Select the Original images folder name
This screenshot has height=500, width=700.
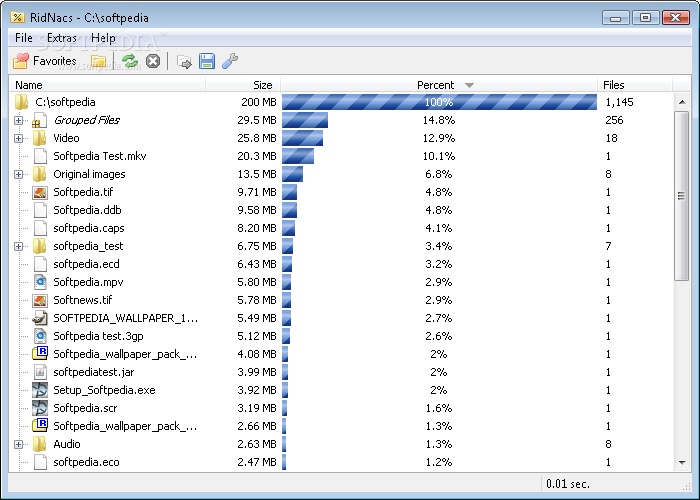[89, 174]
